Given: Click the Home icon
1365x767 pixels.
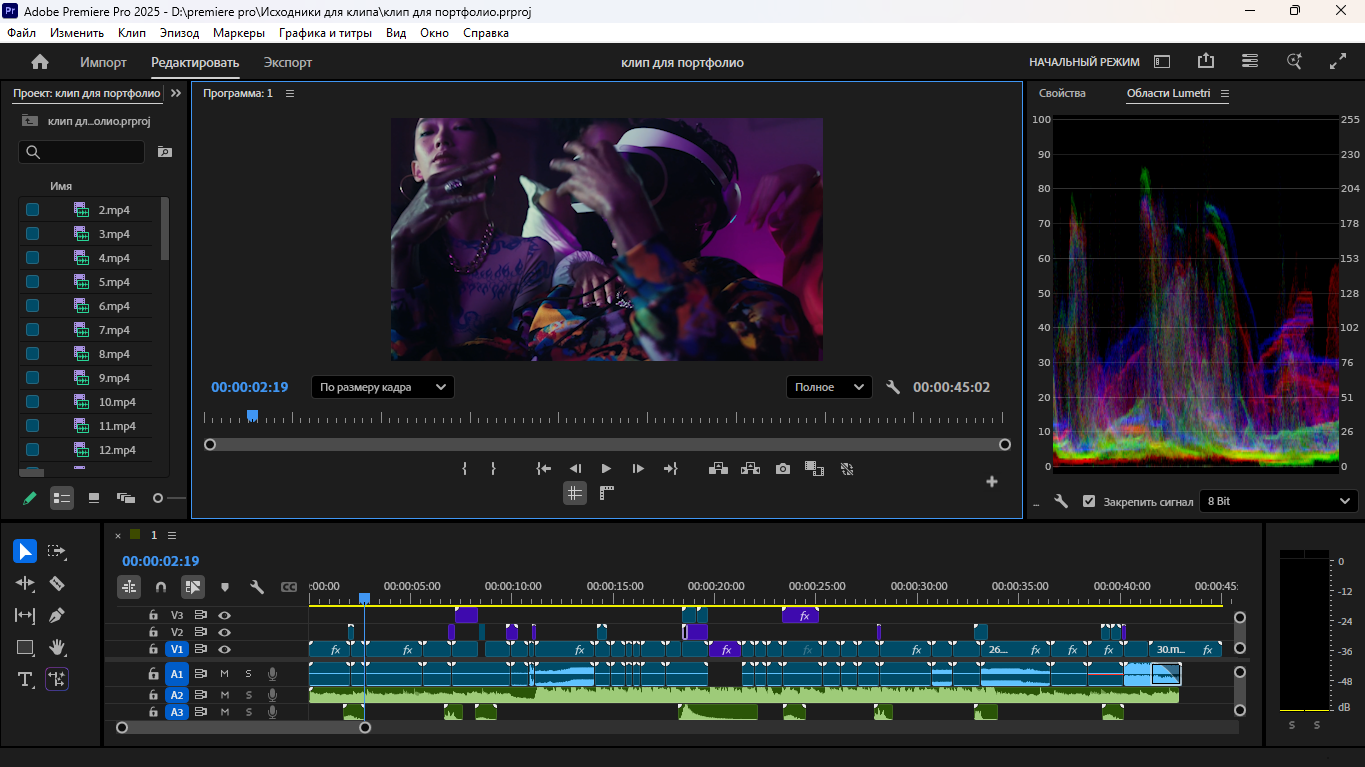Looking at the screenshot, I should pos(40,62).
